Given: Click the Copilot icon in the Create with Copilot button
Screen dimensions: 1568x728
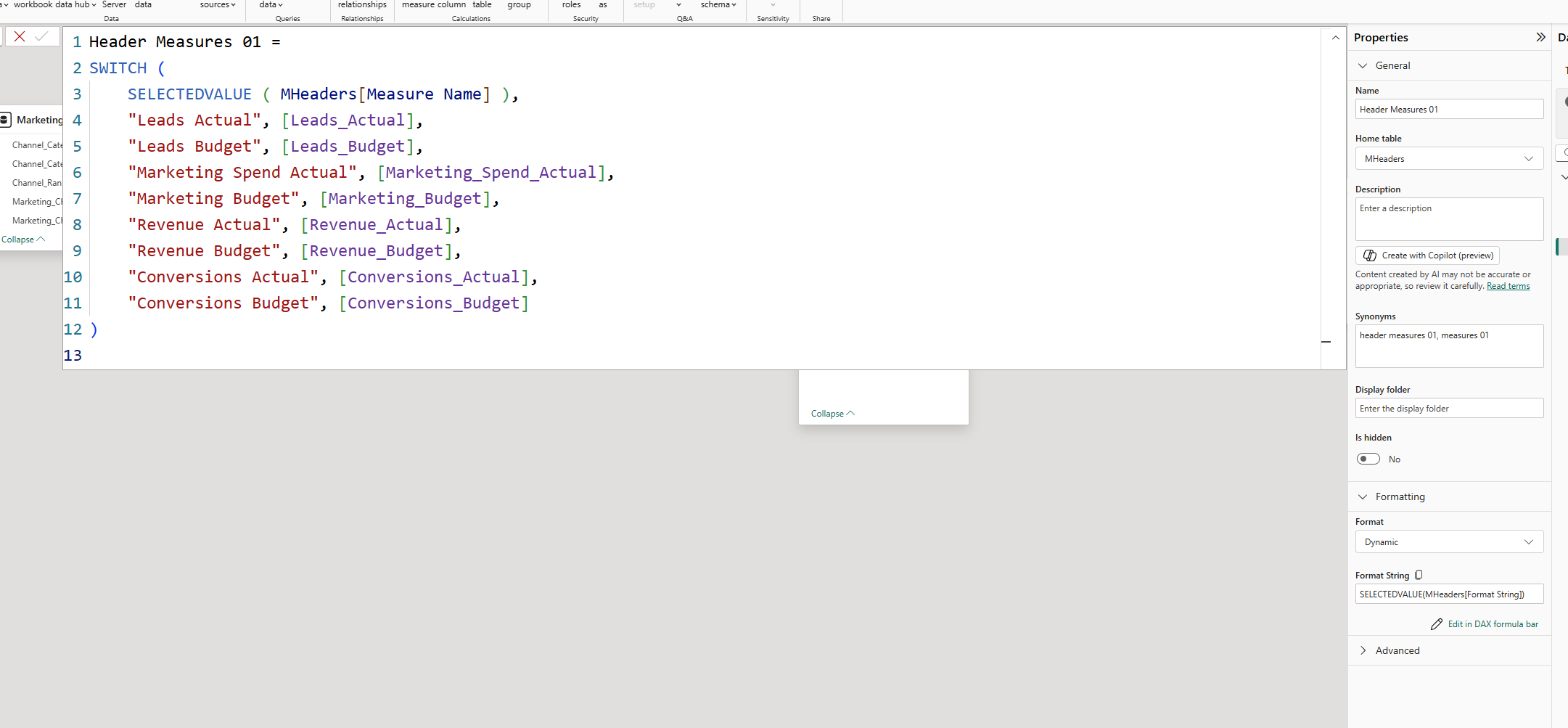Looking at the screenshot, I should point(1370,255).
